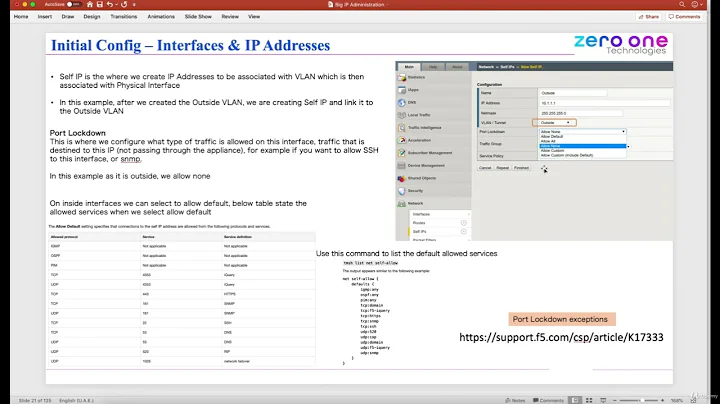Click the Redo/Repeat icon
The width and height of the screenshot is (720, 404).
click(124, 4)
